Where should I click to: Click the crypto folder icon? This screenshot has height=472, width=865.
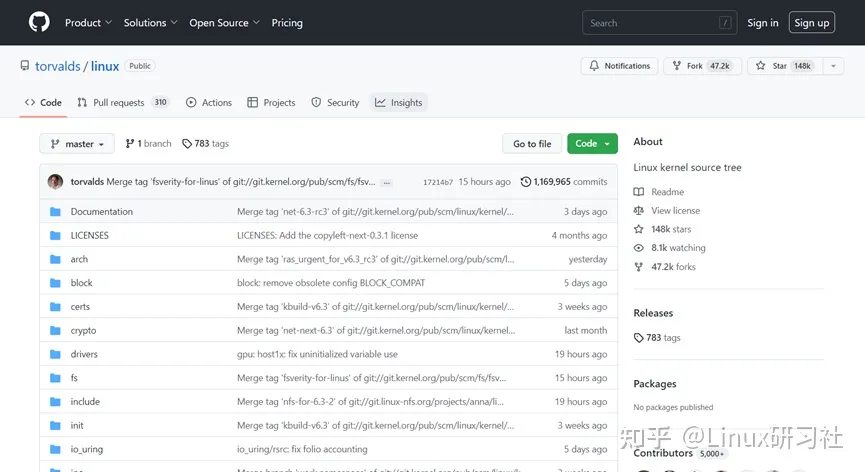(55, 330)
